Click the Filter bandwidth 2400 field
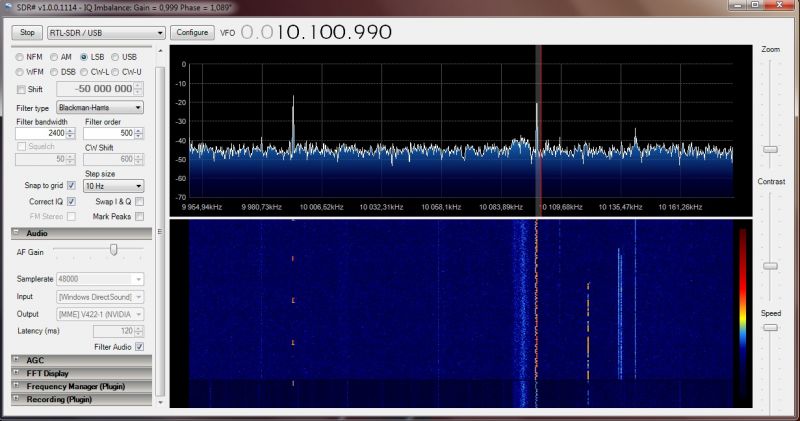Viewport: 800px width, 421px height. tap(41, 133)
